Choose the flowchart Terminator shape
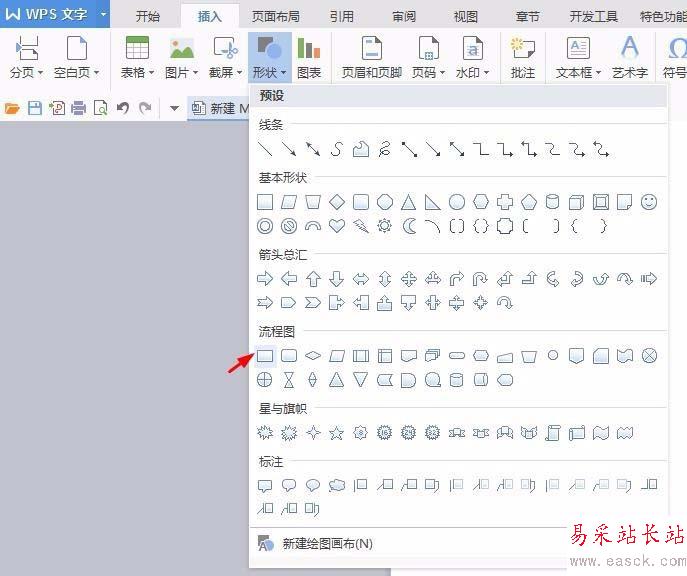 [457, 355]
